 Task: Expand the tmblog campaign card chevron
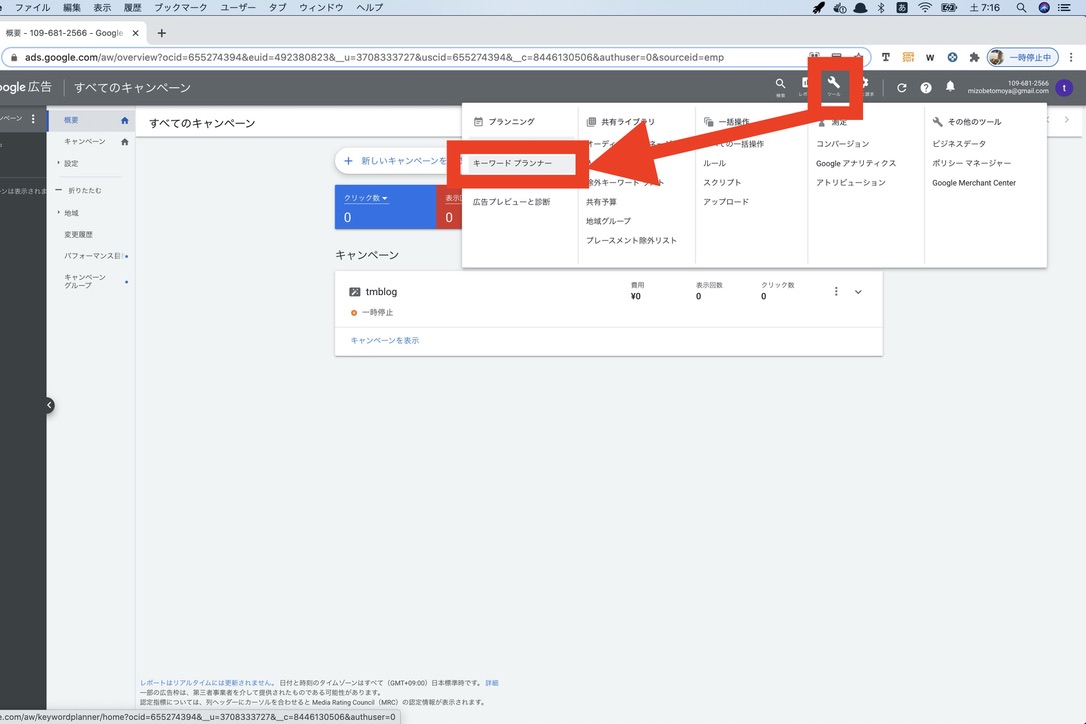click(x=858, y=292)
